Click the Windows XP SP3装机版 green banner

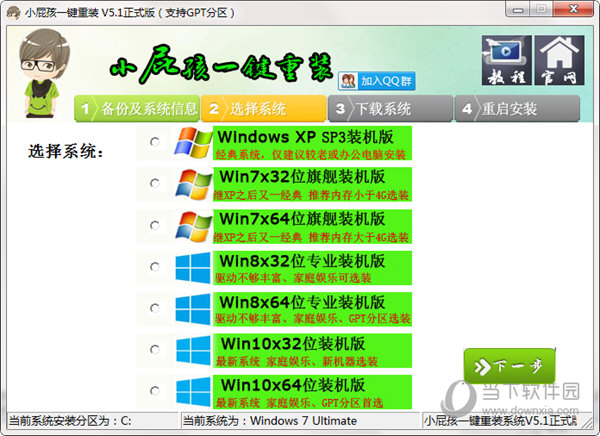312,143
